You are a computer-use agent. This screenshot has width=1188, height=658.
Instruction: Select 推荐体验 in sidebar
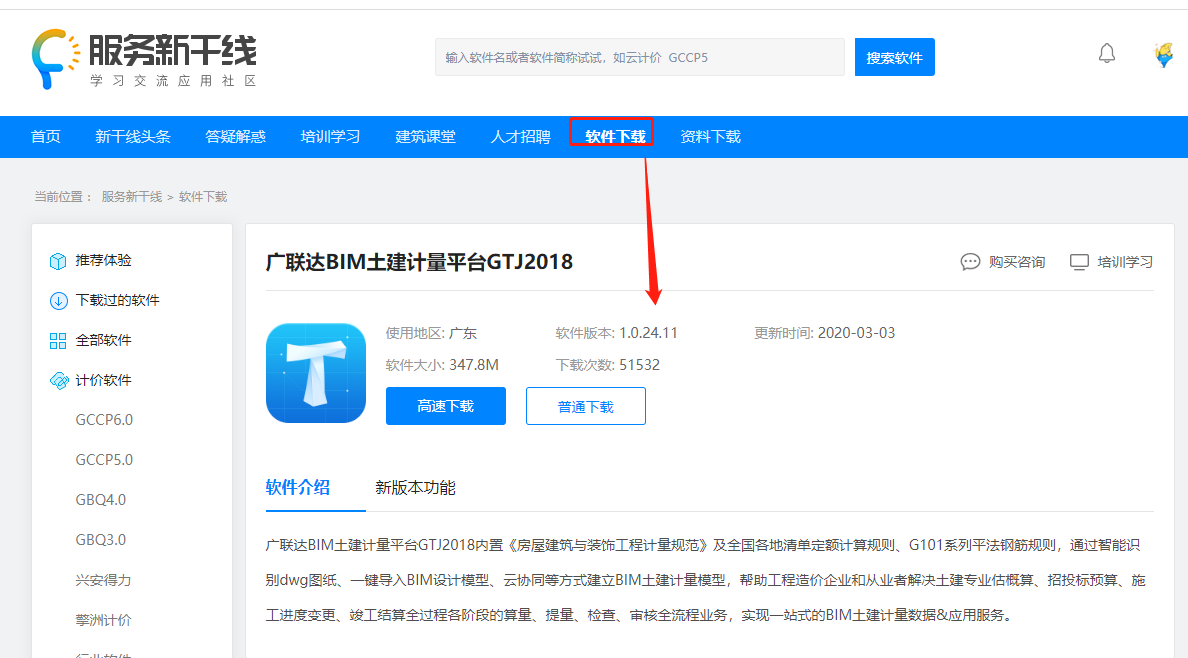coord(104,260)
